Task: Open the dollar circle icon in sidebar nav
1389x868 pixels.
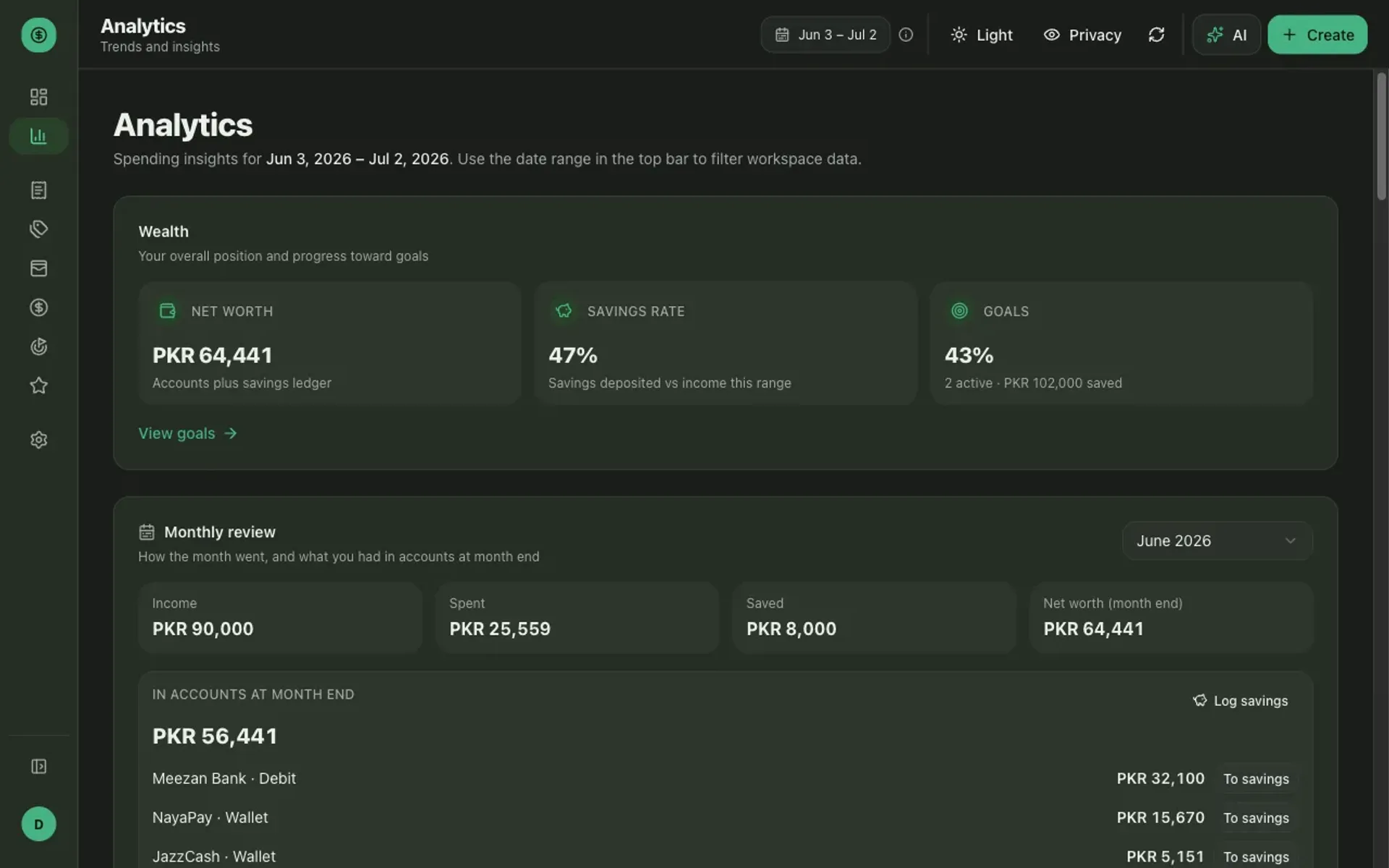Action: tap(38, 307)
